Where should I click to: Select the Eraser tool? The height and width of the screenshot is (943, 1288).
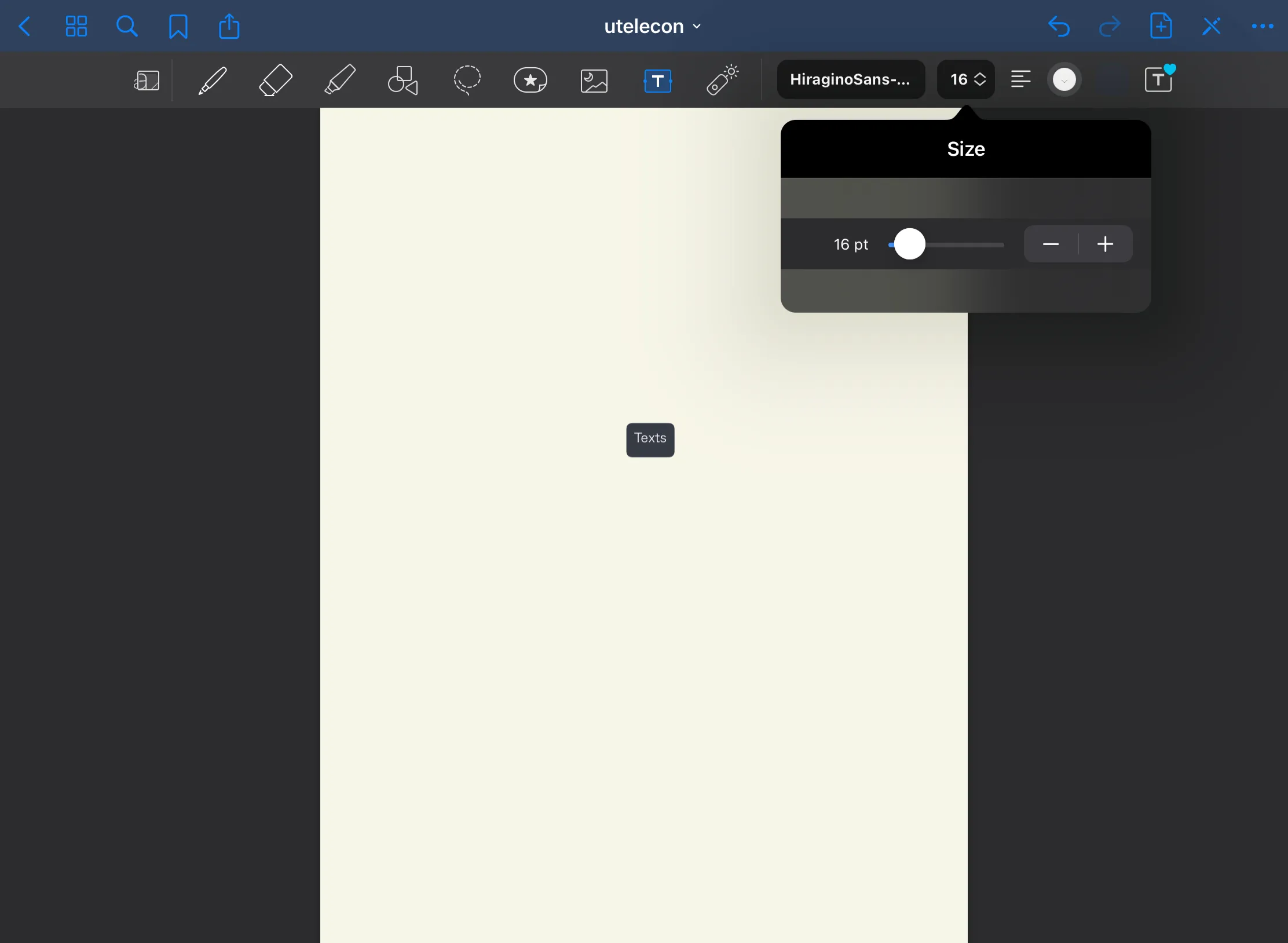tap(276, 80)
